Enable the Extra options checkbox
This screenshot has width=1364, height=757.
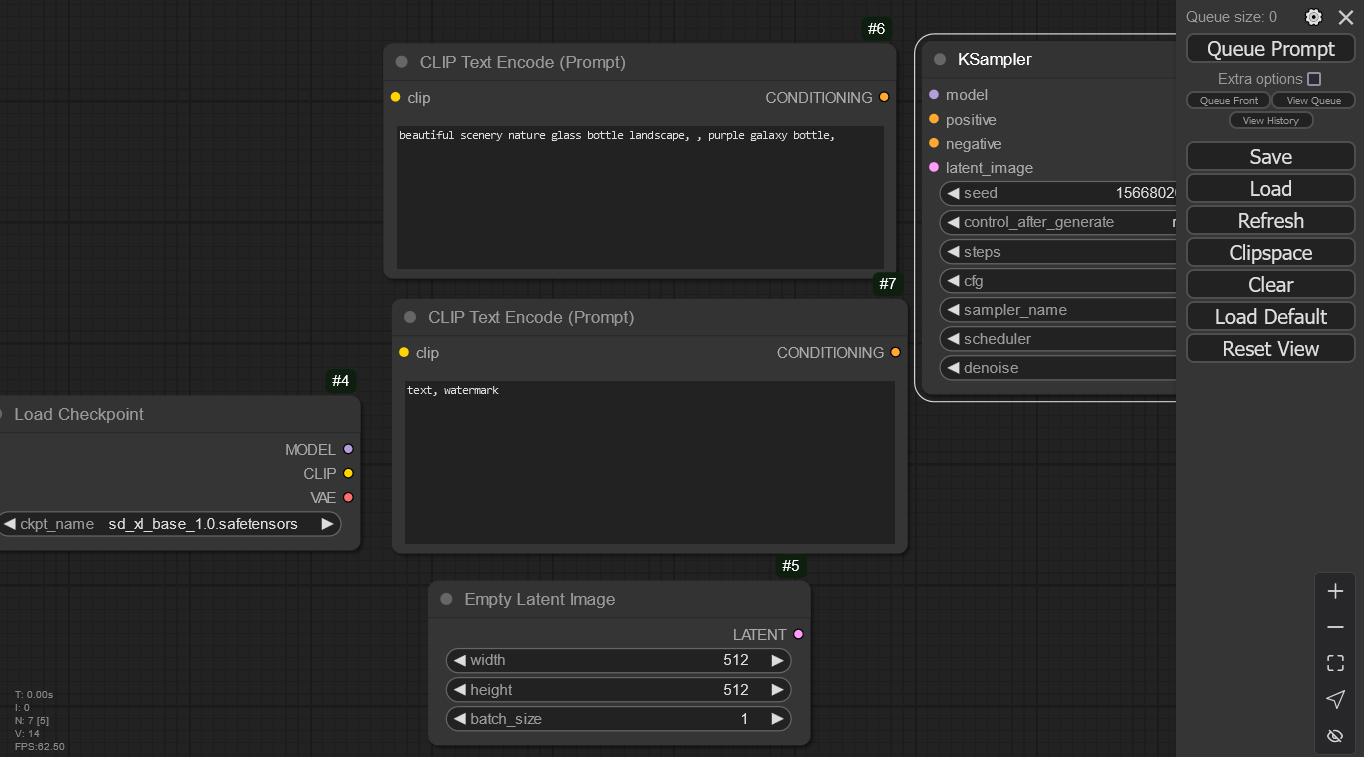(1314, 79)
